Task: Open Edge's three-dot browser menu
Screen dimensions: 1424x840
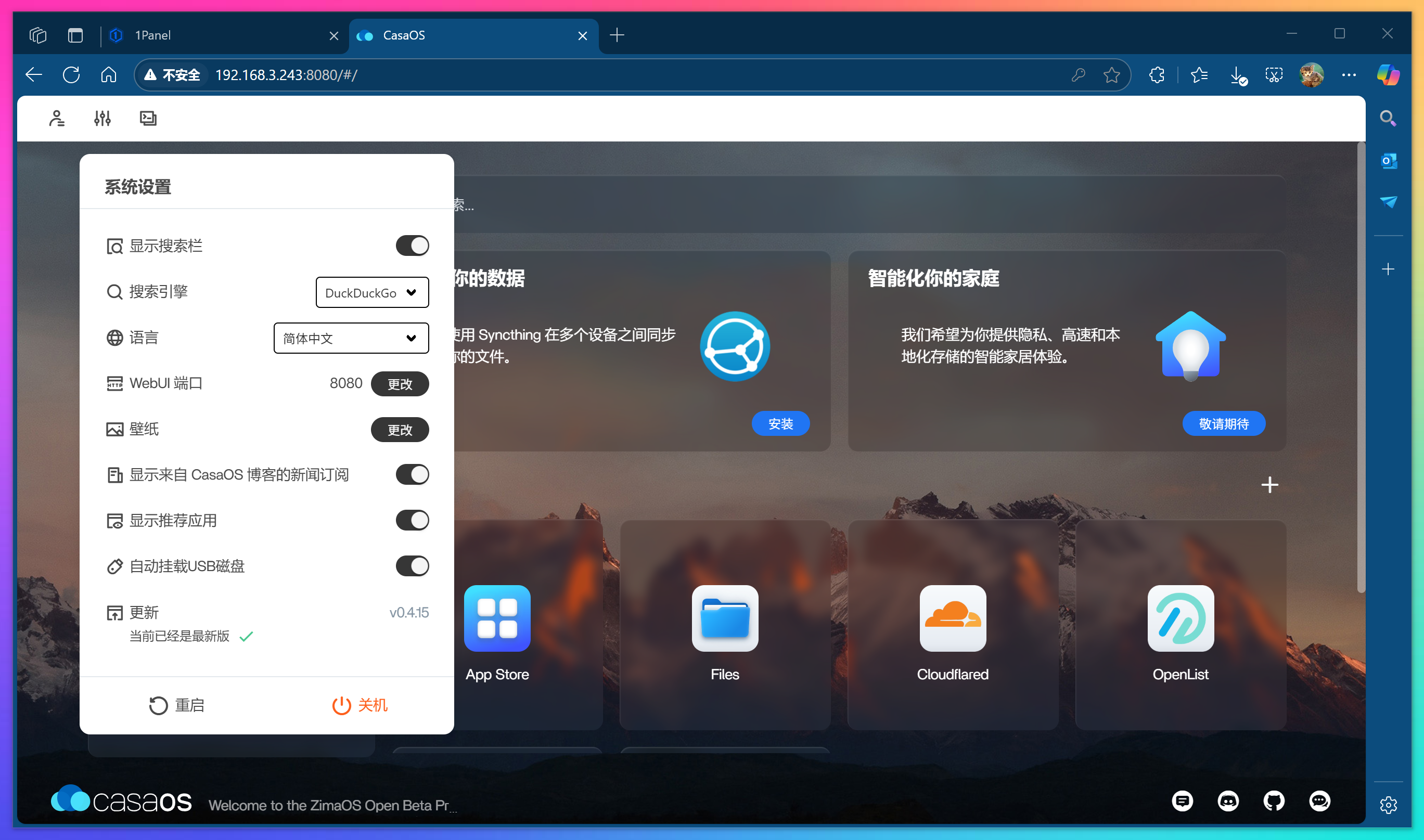Action: point(1349,74)
